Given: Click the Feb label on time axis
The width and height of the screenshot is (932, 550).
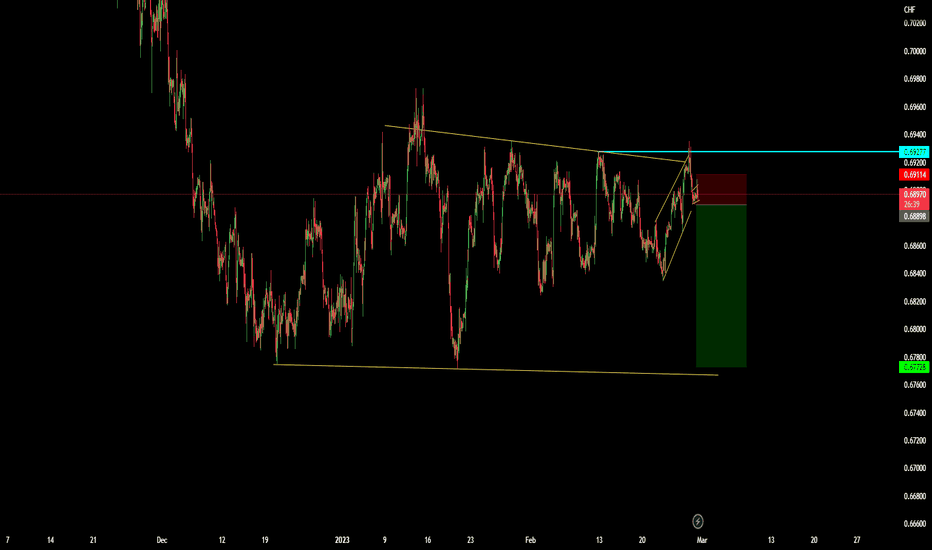Looking at the screenshot, I should 530,540.
